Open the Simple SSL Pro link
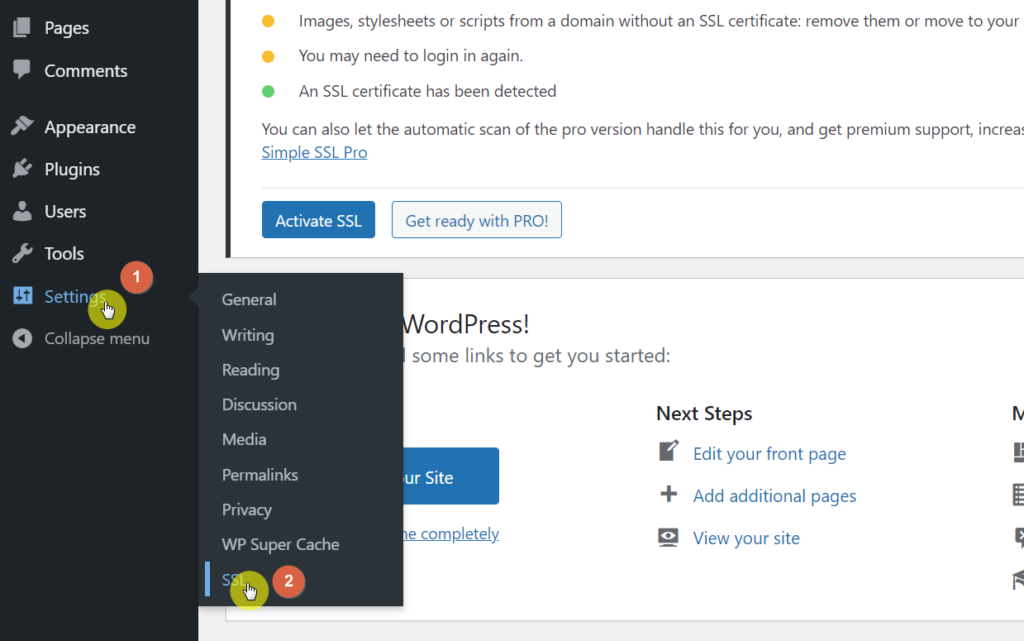This screenshot has width=1024, height=641. 314,152
